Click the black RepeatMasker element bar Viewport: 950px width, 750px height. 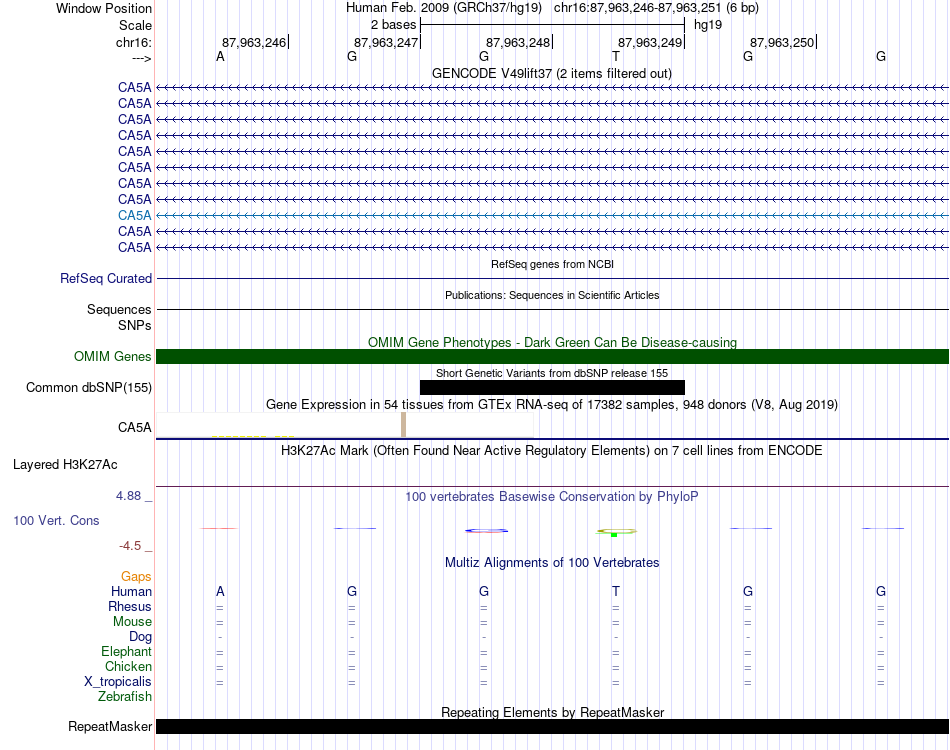click(x=552, y=726)
